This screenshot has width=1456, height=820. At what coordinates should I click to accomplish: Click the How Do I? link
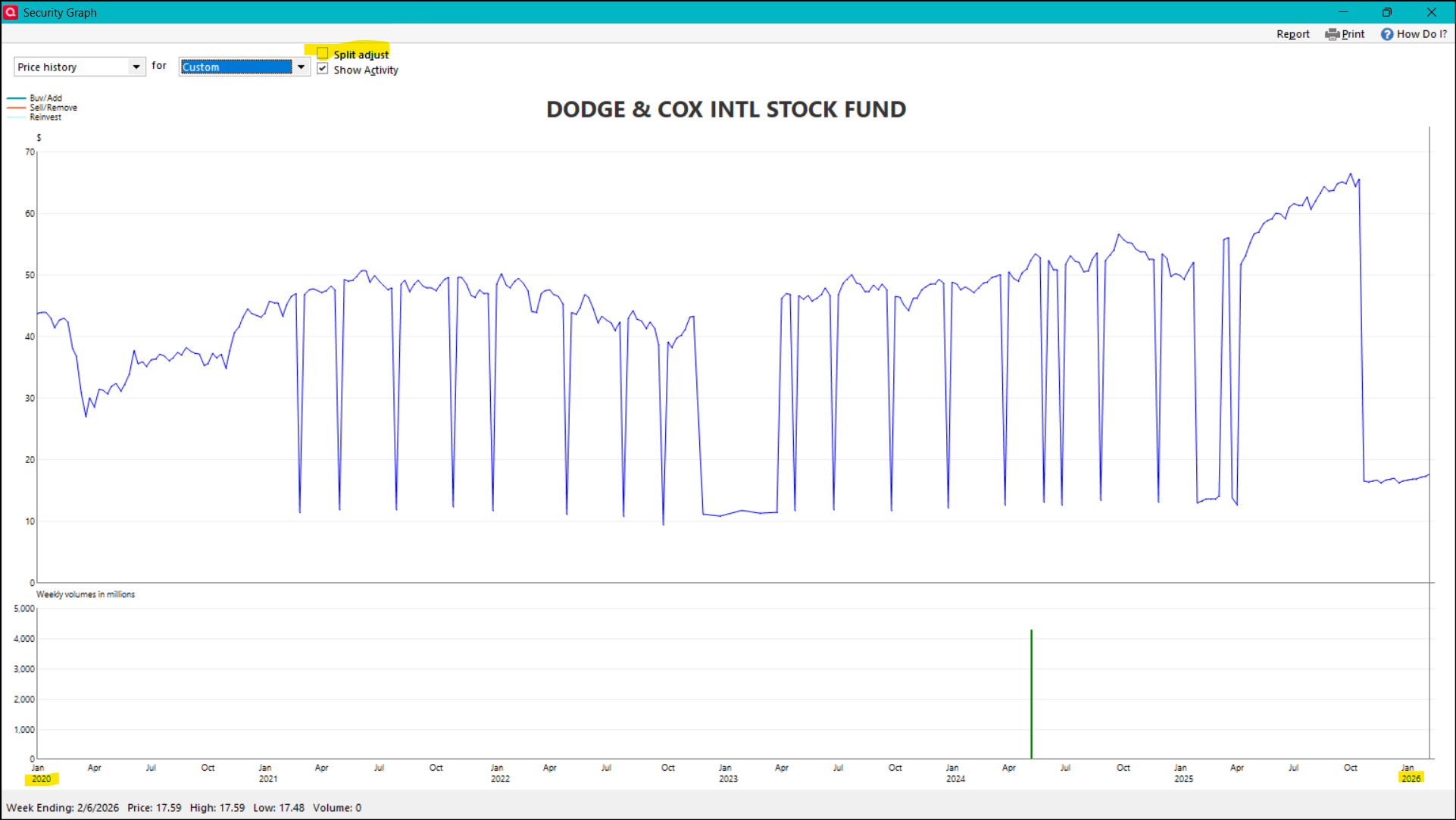pos(1421,34)
